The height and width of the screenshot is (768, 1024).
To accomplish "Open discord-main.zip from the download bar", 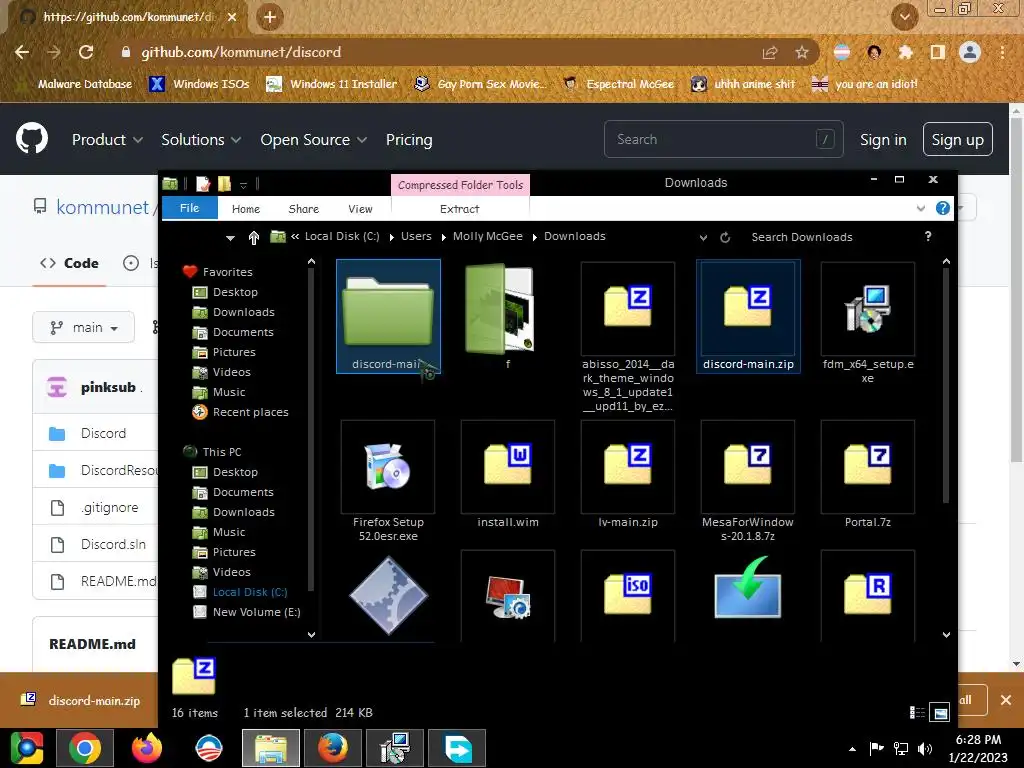I will (x=82, y=700).
